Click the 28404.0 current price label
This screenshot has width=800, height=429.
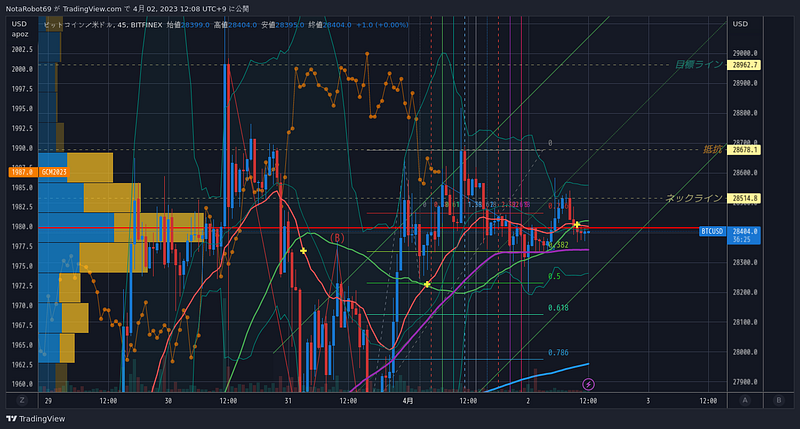[x=744, y=232]
